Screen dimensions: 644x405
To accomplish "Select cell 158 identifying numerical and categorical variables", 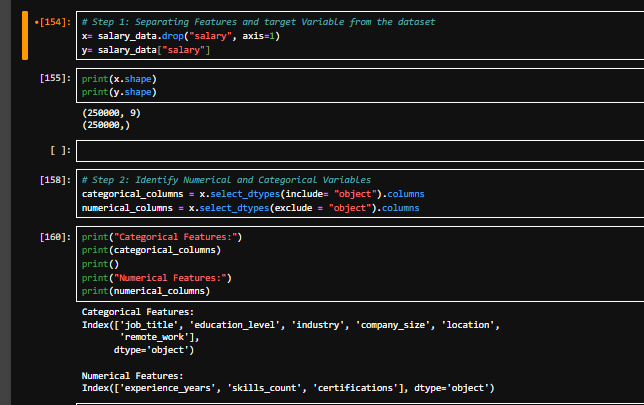I will (x=360, y=193).
